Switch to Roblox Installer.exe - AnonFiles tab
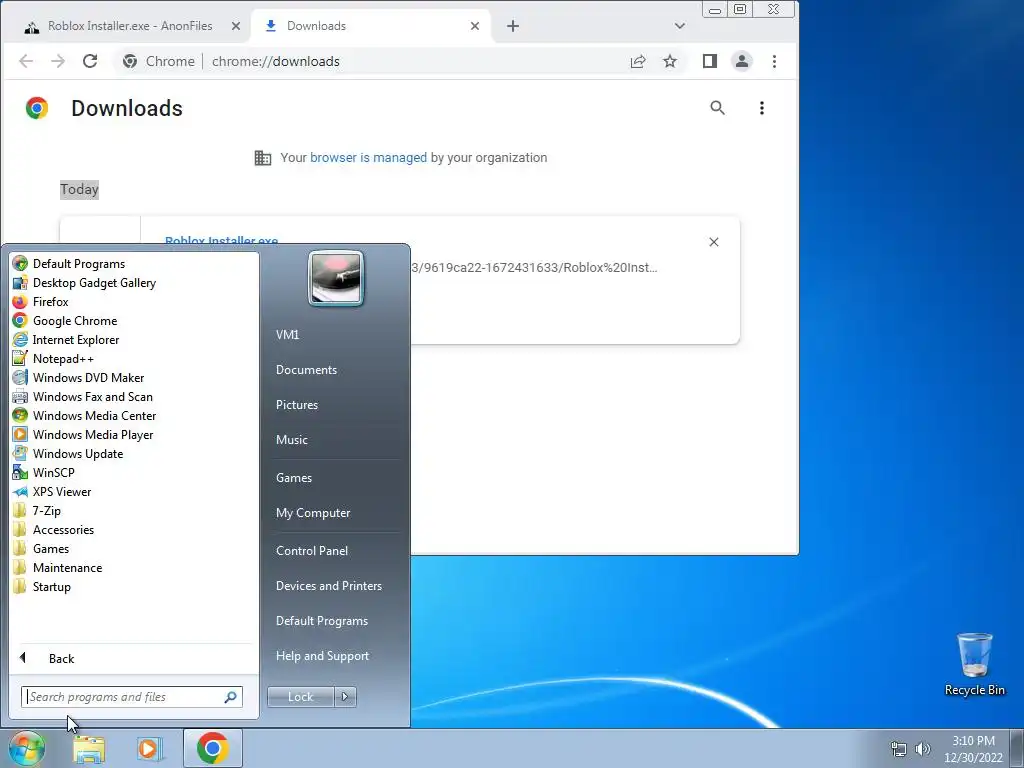Viewport: 1024px width, 768px height. [130, 26]
